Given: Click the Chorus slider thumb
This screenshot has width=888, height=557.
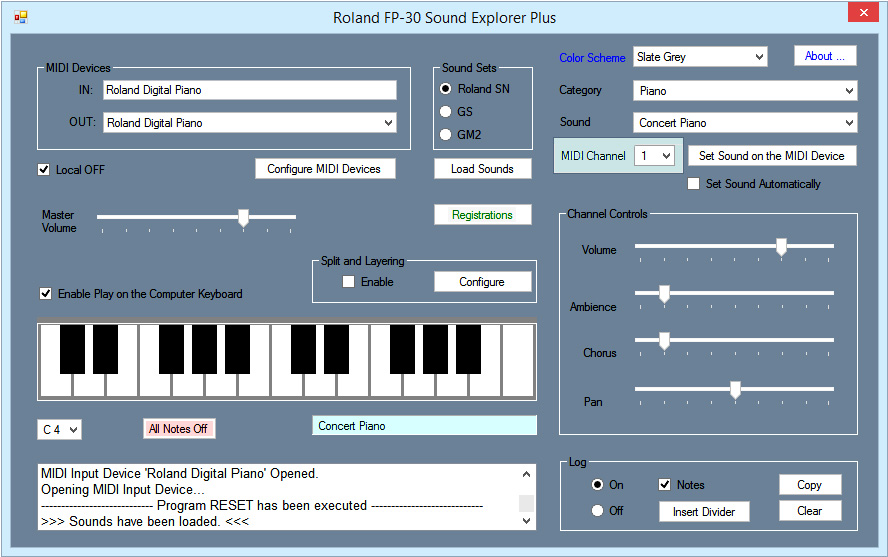Looking at the screenshot, I should coord(664,341).
